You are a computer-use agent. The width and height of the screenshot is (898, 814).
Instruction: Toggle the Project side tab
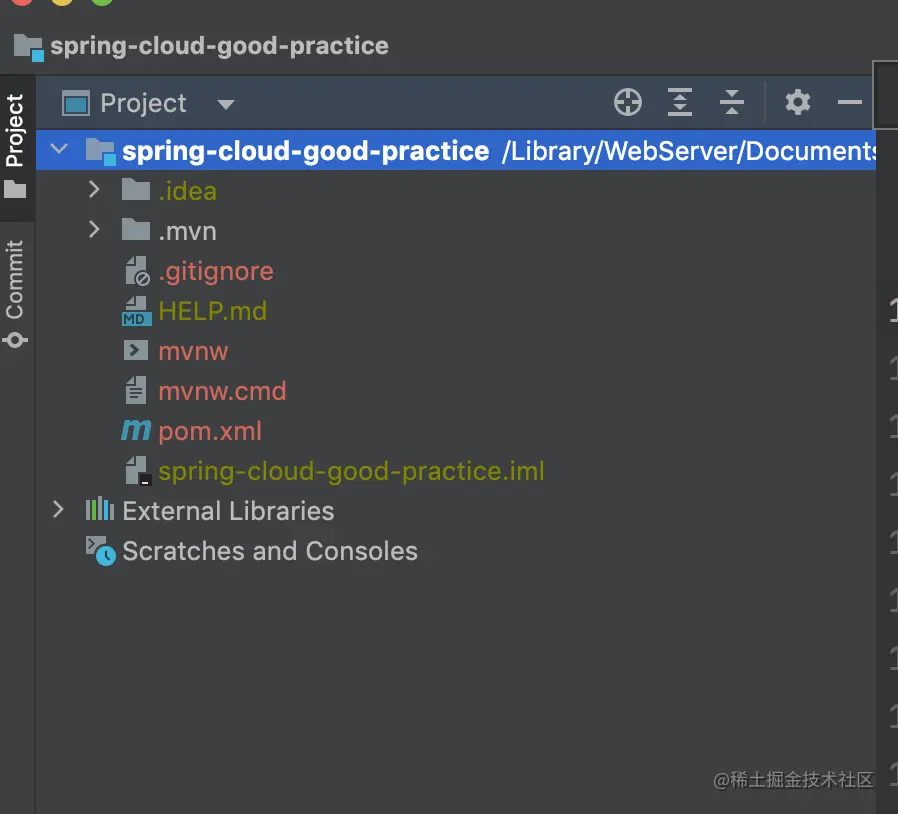(x=15, y=140)
